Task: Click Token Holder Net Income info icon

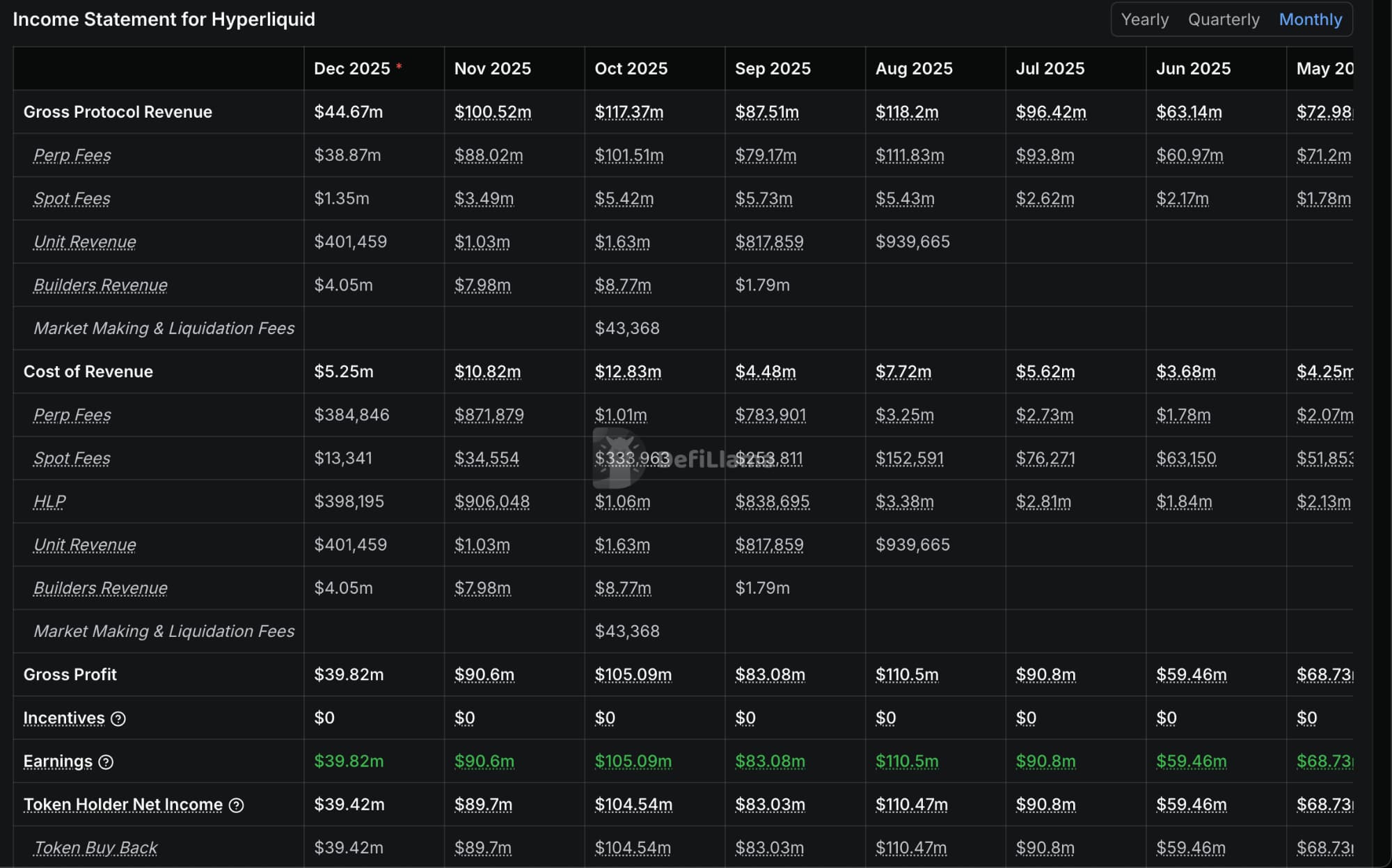Action: (237, 805)
